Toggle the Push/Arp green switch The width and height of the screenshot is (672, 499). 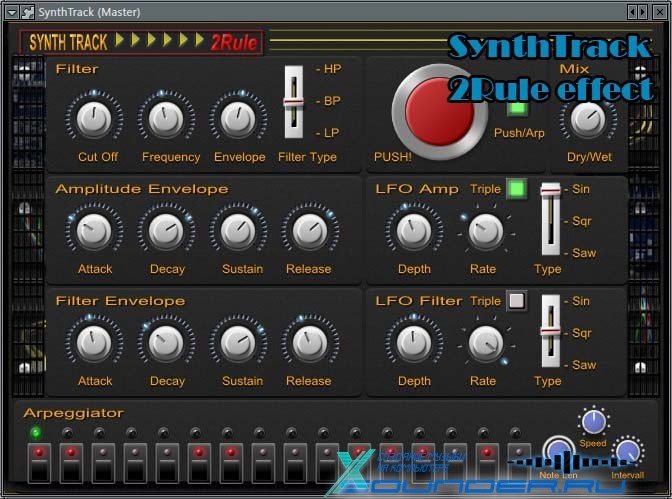[517, 108]
